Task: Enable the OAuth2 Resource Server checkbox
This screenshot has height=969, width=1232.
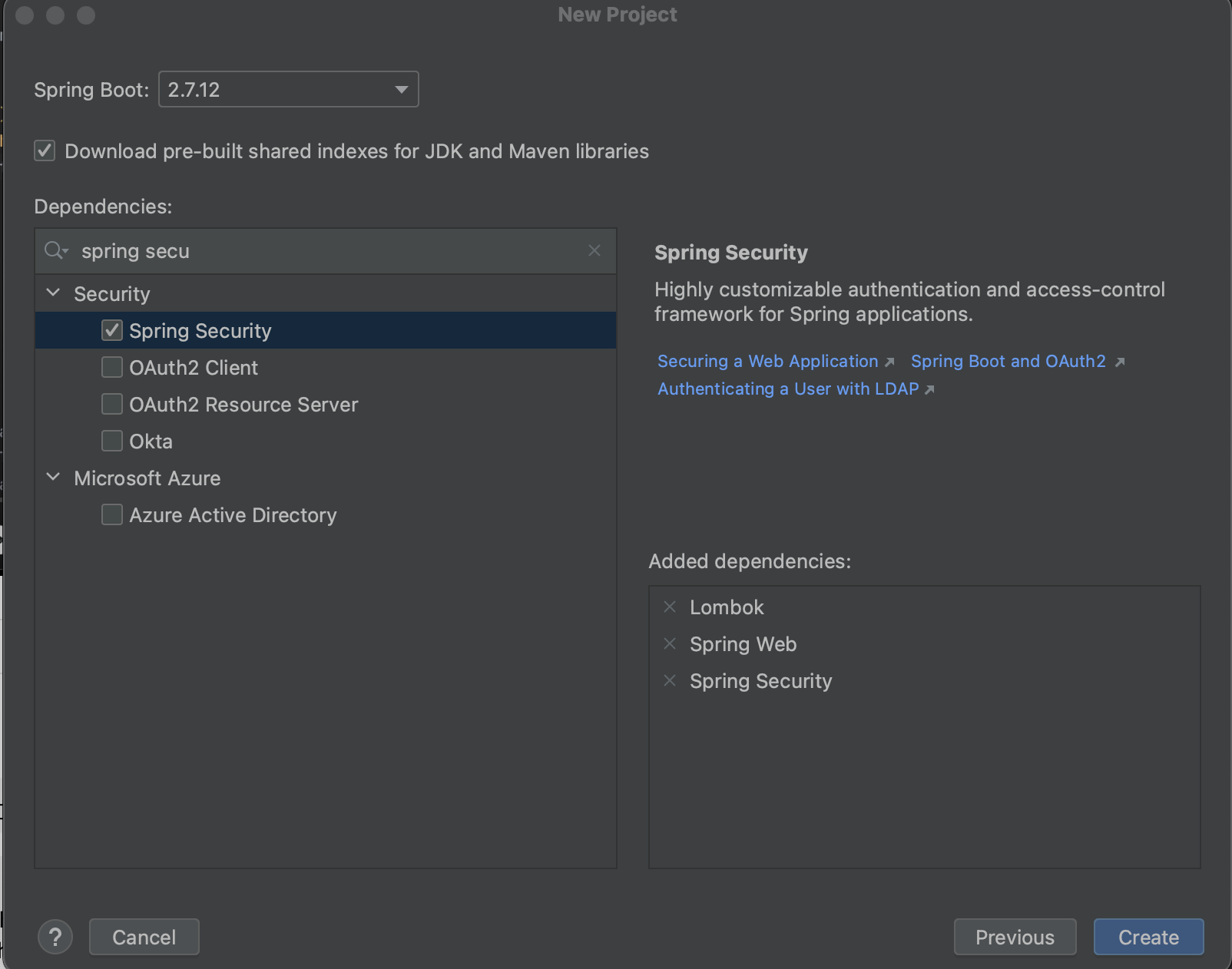Action: 112,404
